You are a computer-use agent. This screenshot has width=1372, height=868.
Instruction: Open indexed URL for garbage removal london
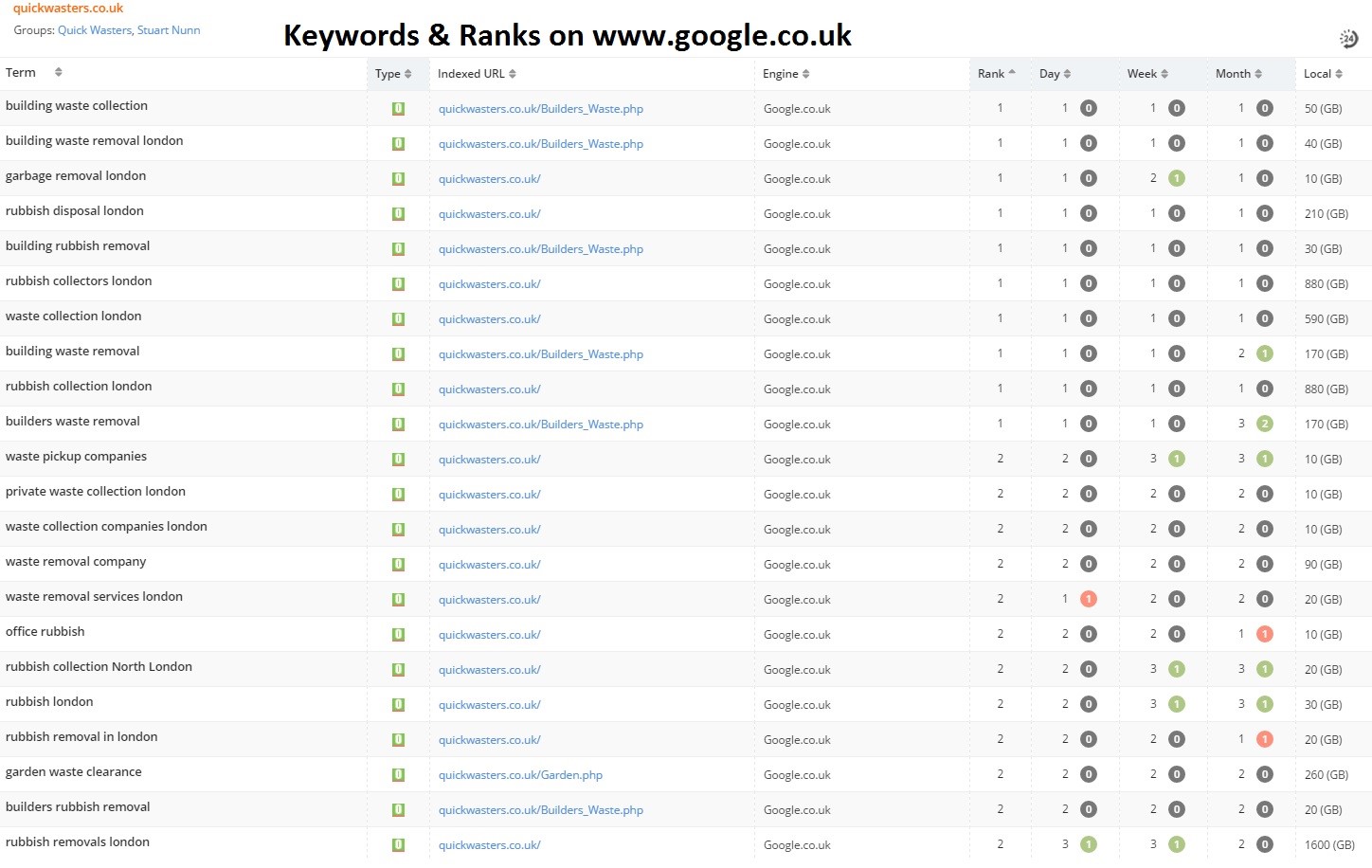[x=490, y=179]
